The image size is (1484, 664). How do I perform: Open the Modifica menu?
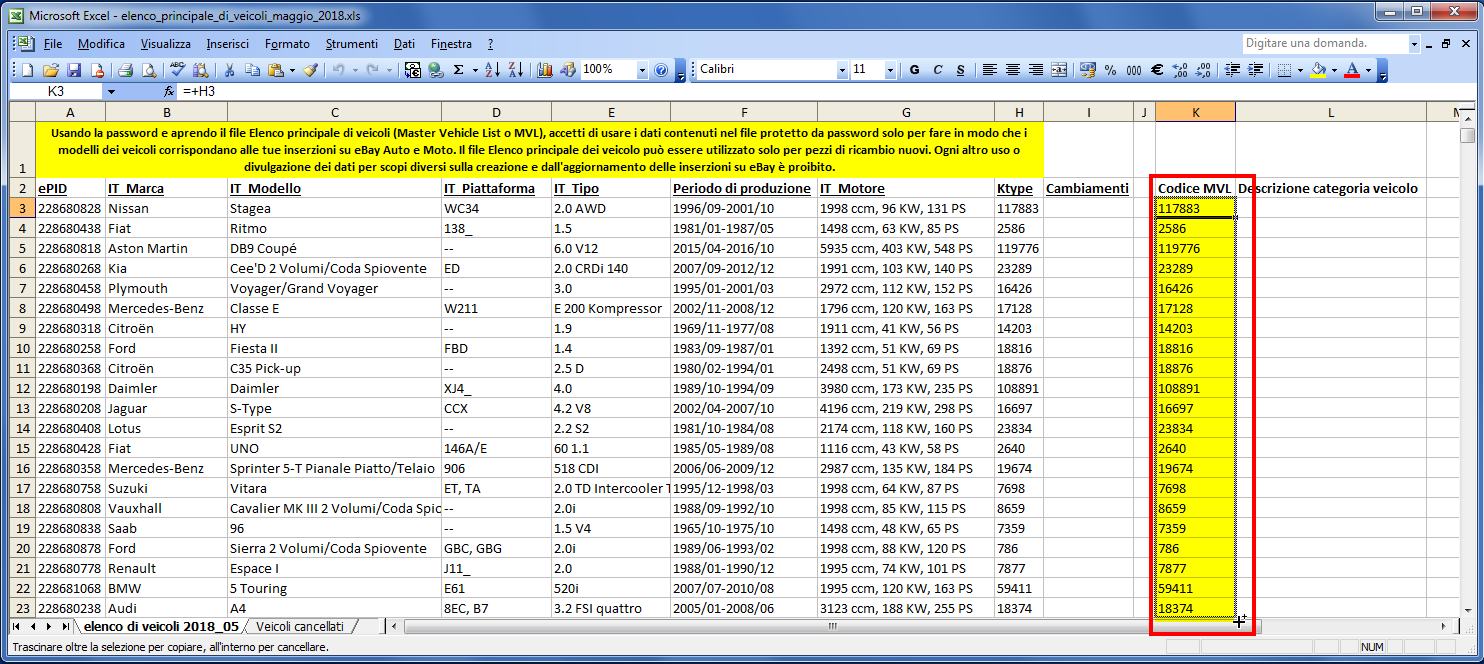pyautogui.click(x=101, y=44)
